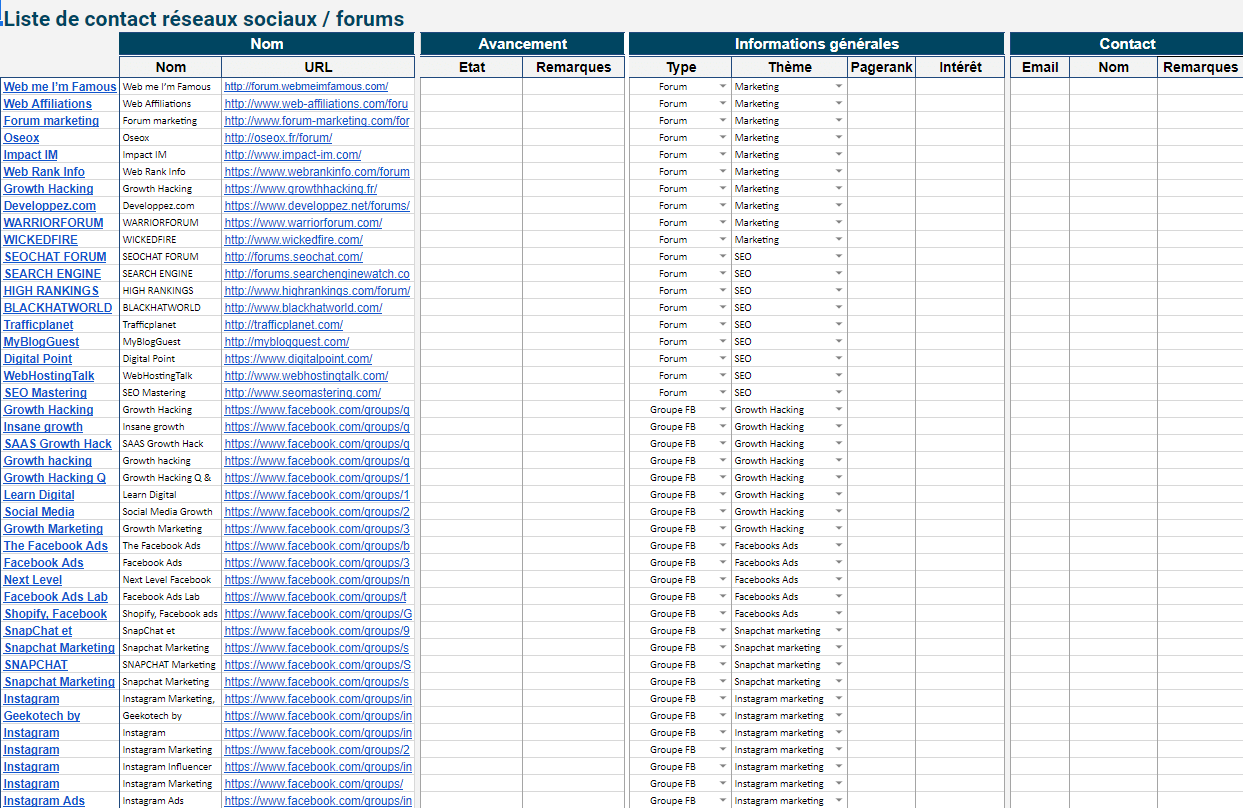
Task: Open the Thème dropdown in the SNAPCHAT row
Action: pos(839,665)
